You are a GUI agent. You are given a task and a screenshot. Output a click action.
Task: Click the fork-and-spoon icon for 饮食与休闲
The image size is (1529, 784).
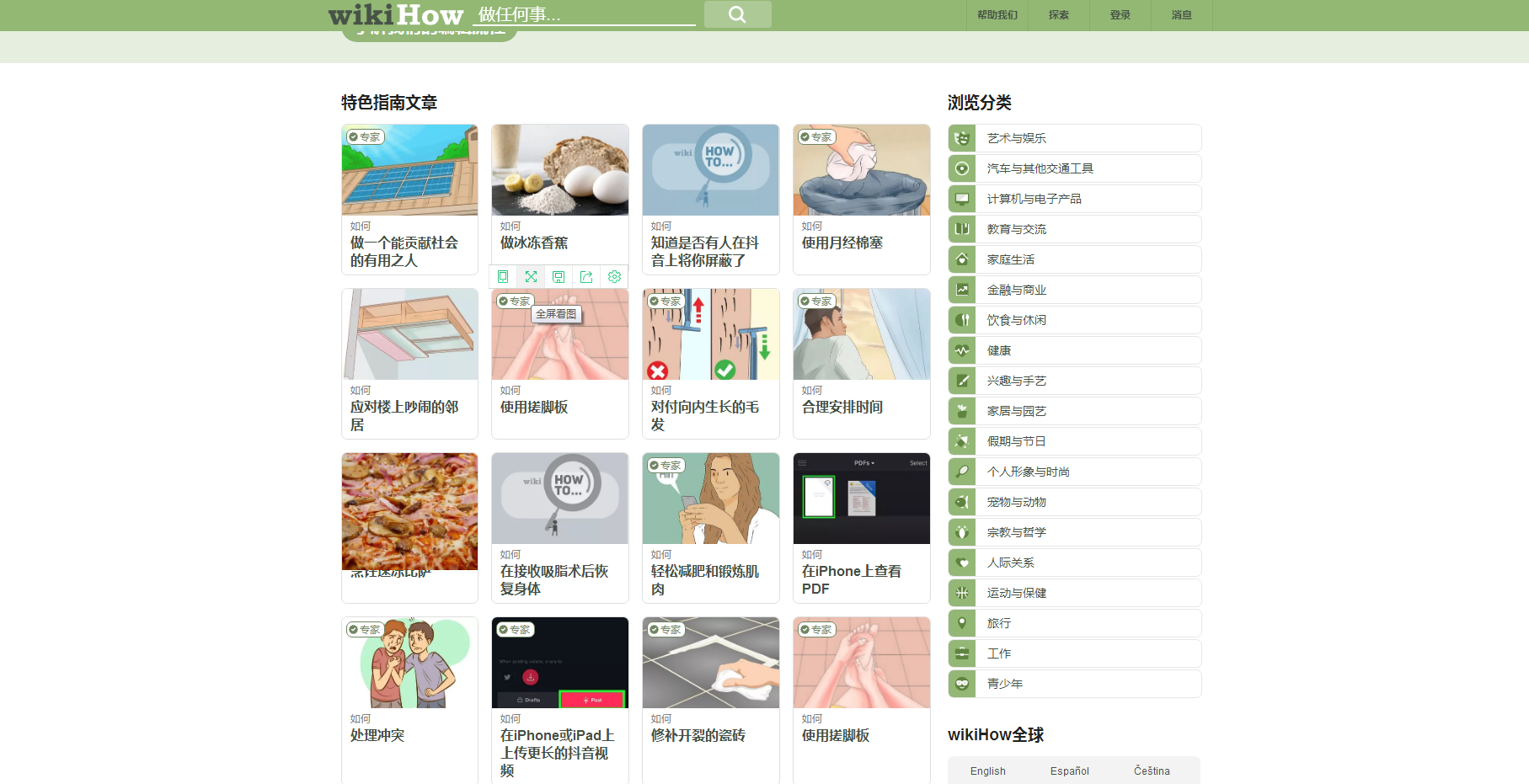click(x=961, y=320)
